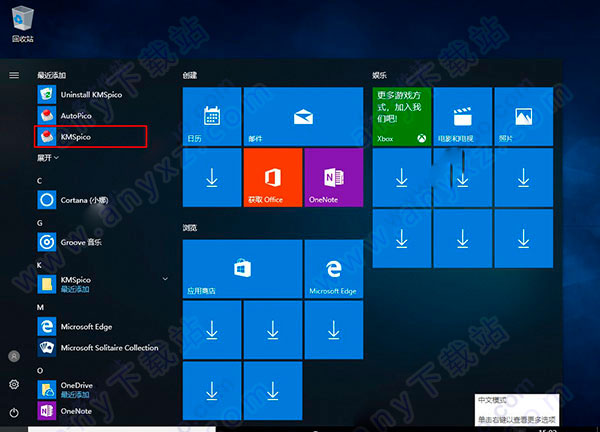Launch Groove 音乐 from app list
Viewport: 600px width, 432px height.
[91, 242]
